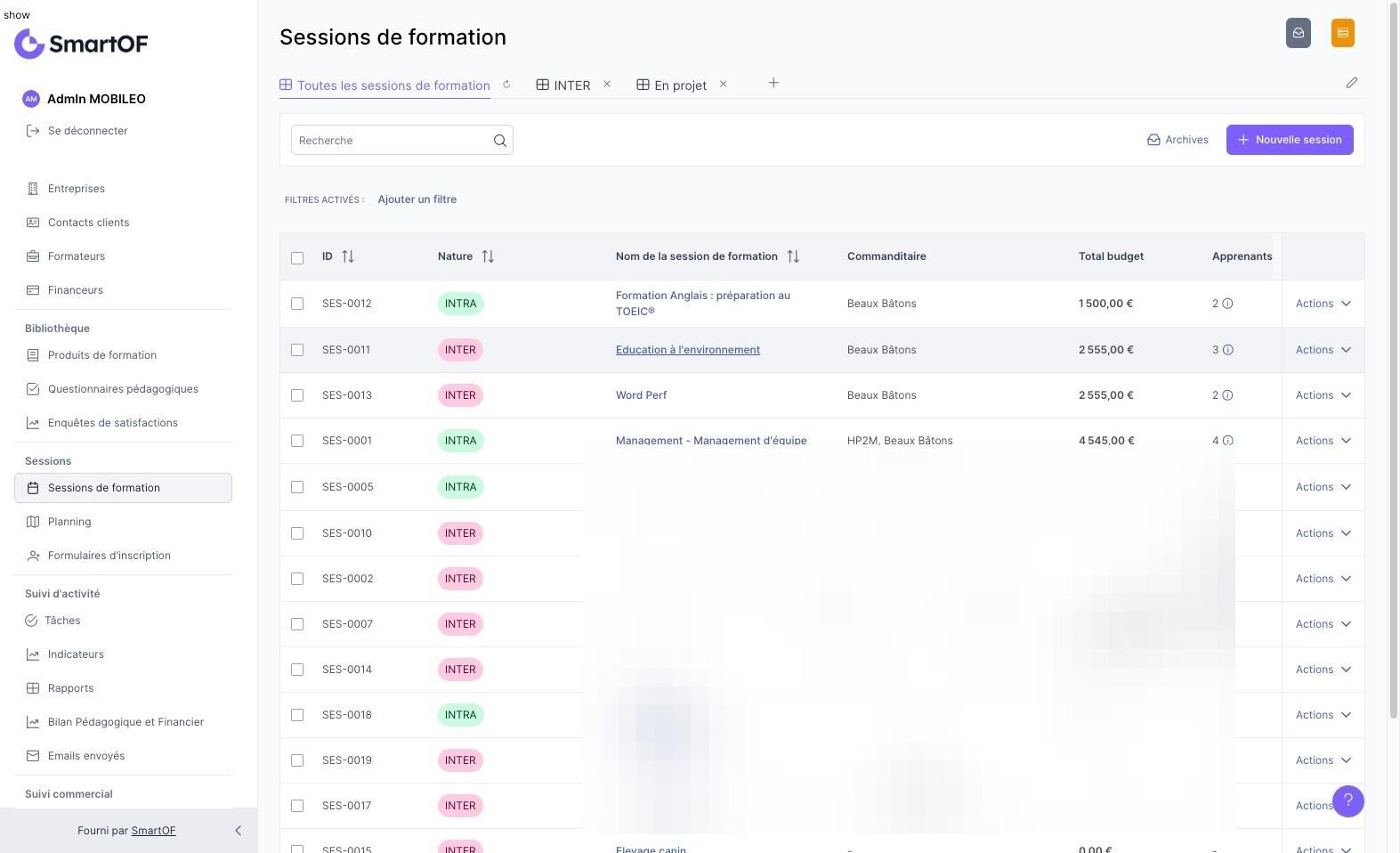Show learner info for SES-0011

coord(1228,350)
